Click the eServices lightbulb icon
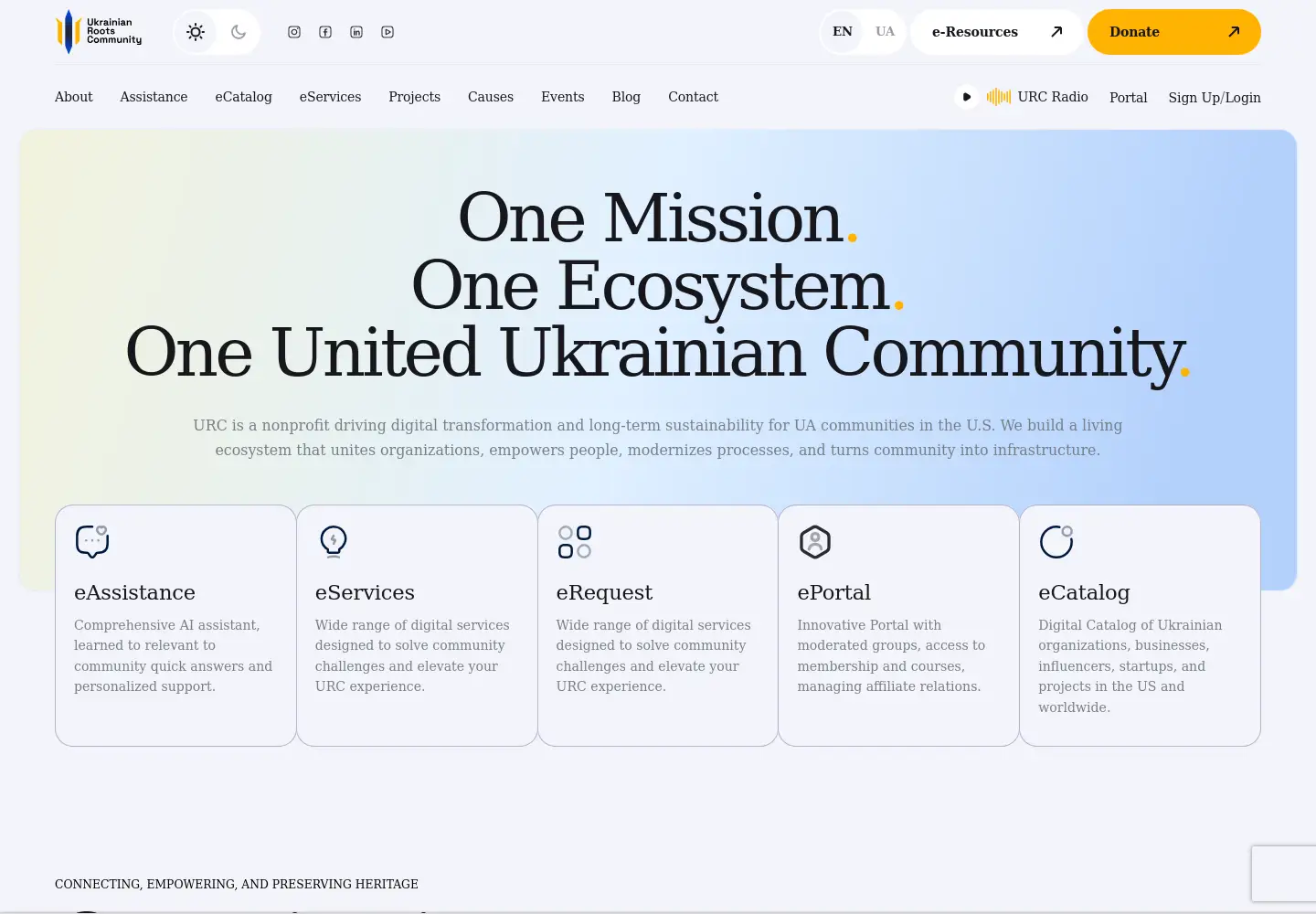 click(334, 541)
